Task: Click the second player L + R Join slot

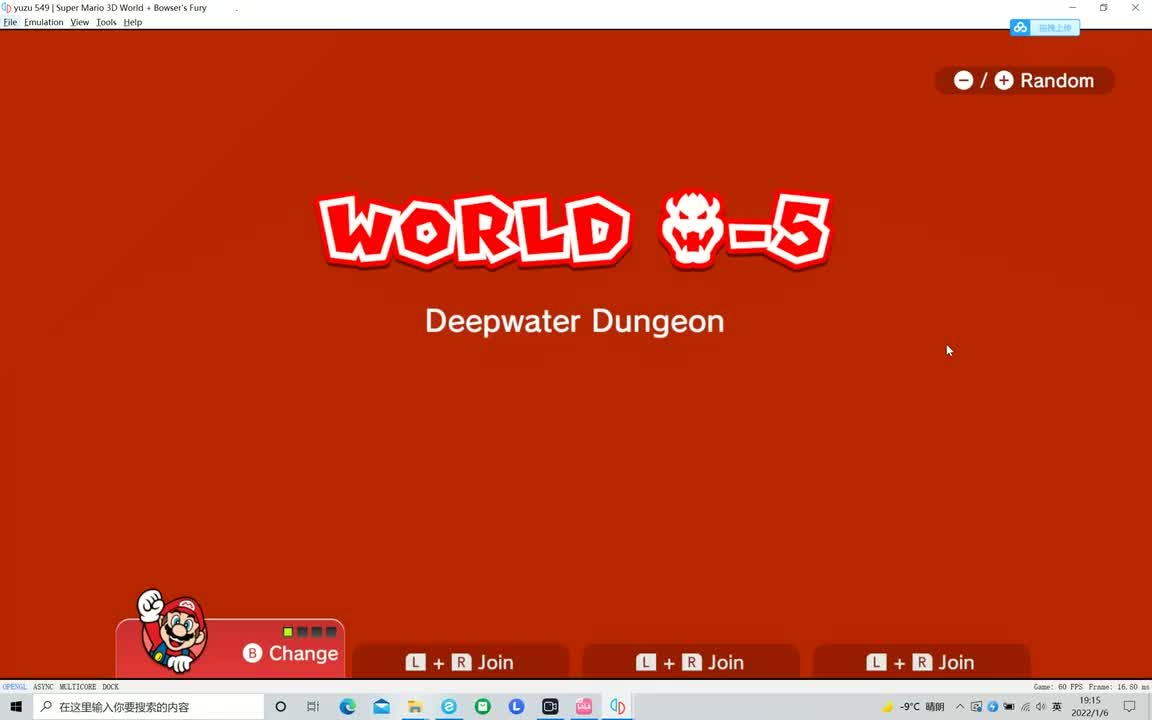Action: pos(460,662)
